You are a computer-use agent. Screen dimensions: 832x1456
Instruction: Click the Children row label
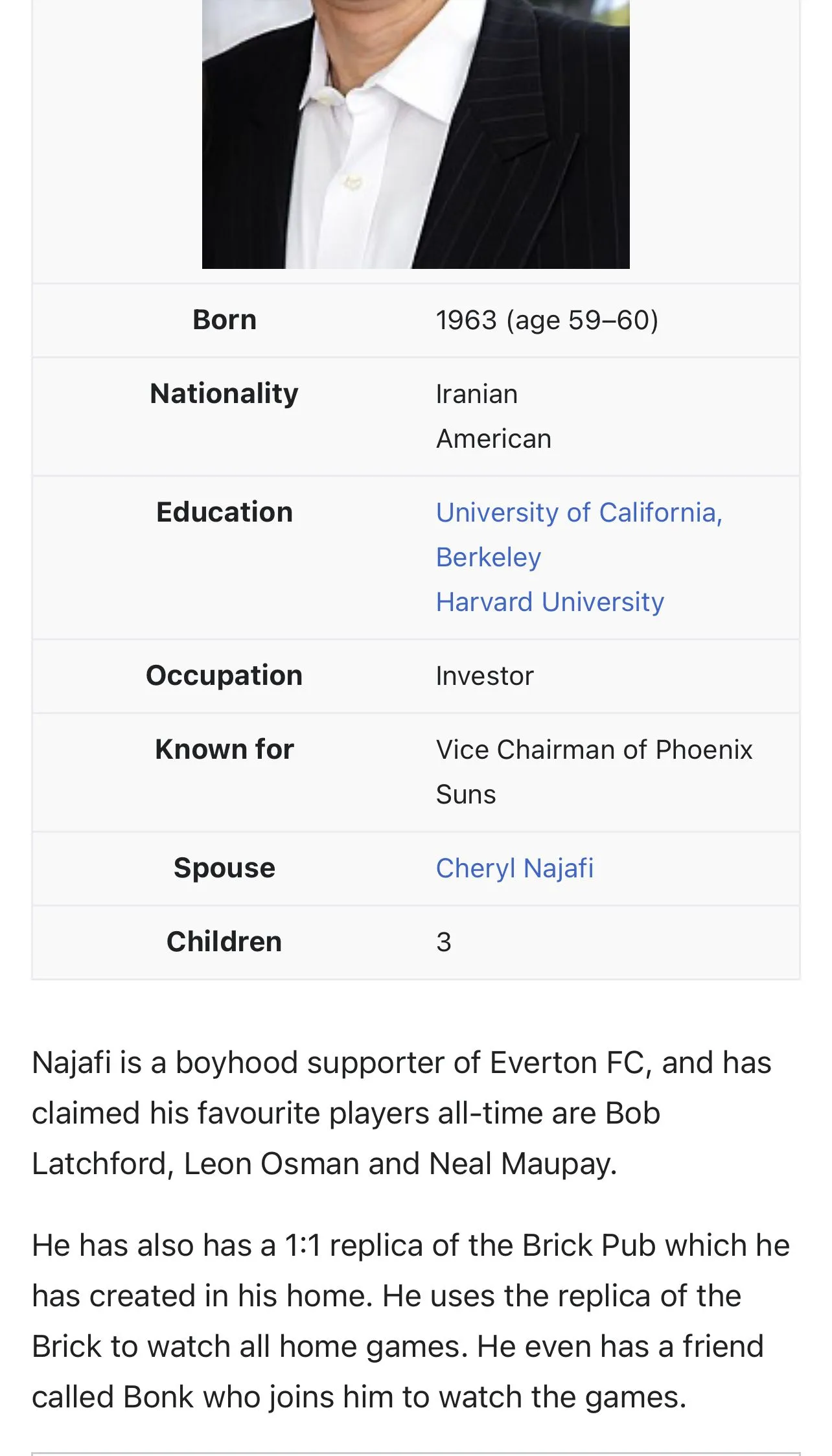pos(224,942)
